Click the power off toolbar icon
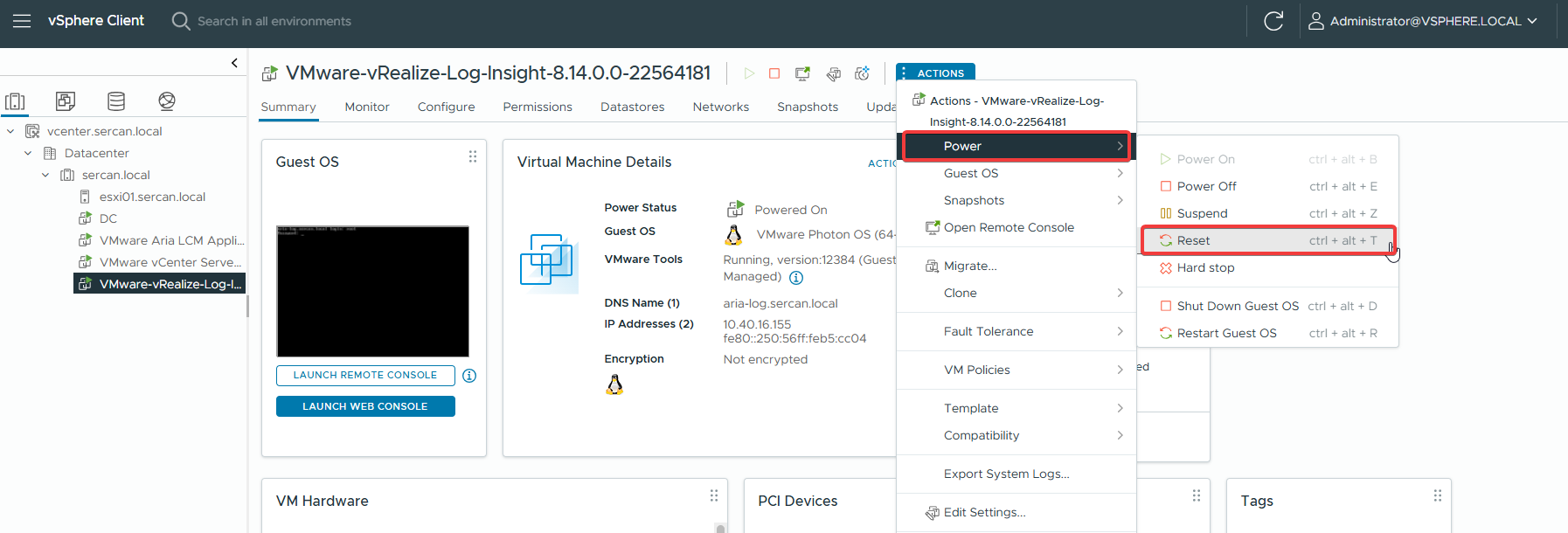 [774, 73]
